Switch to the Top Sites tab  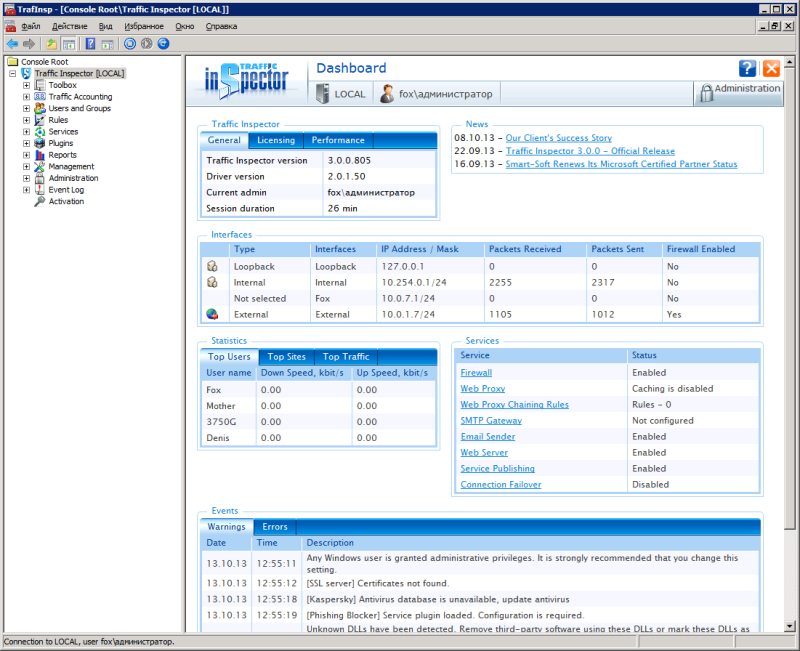pyautogui.click(x=287, y=357)
